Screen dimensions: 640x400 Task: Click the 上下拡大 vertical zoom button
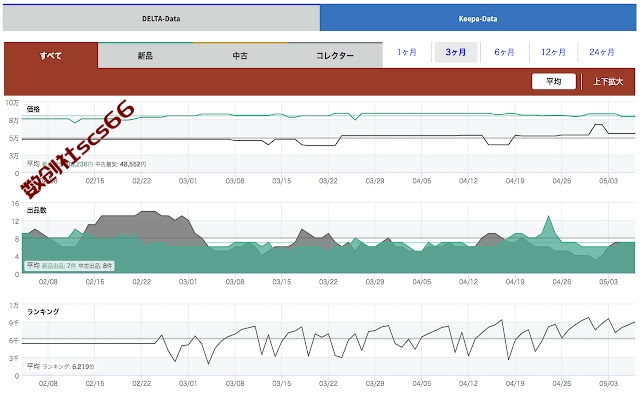tap(608, 82)
